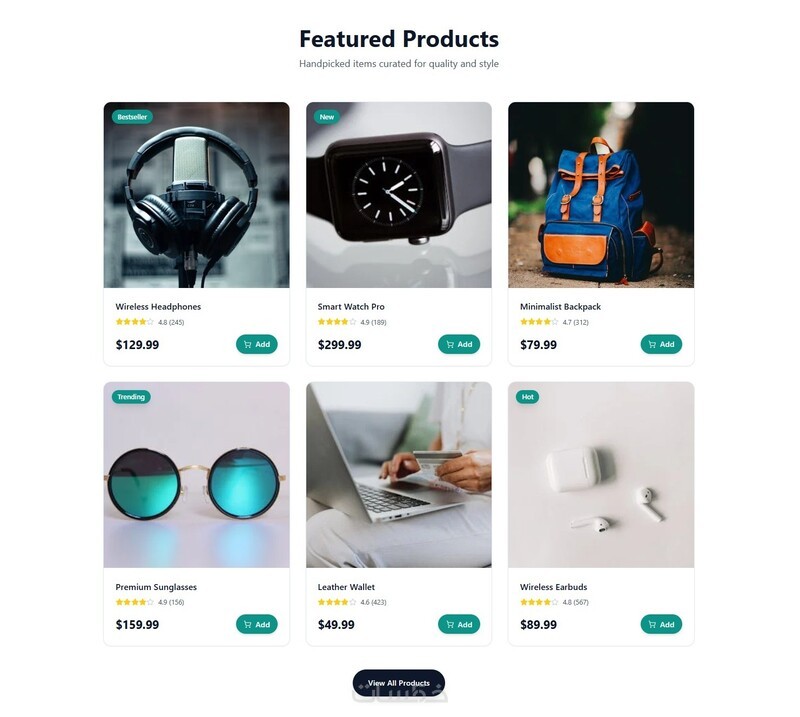The image size is (800, 717).
Task: Click the Hot badge on earbuds
Action: click(x=528, y=397)
